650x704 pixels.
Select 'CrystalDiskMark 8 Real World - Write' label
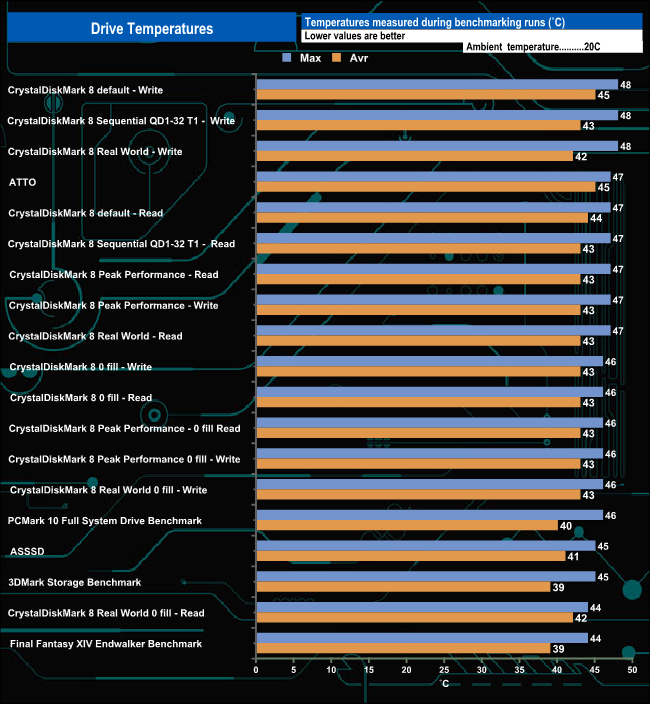click(95, 152)
